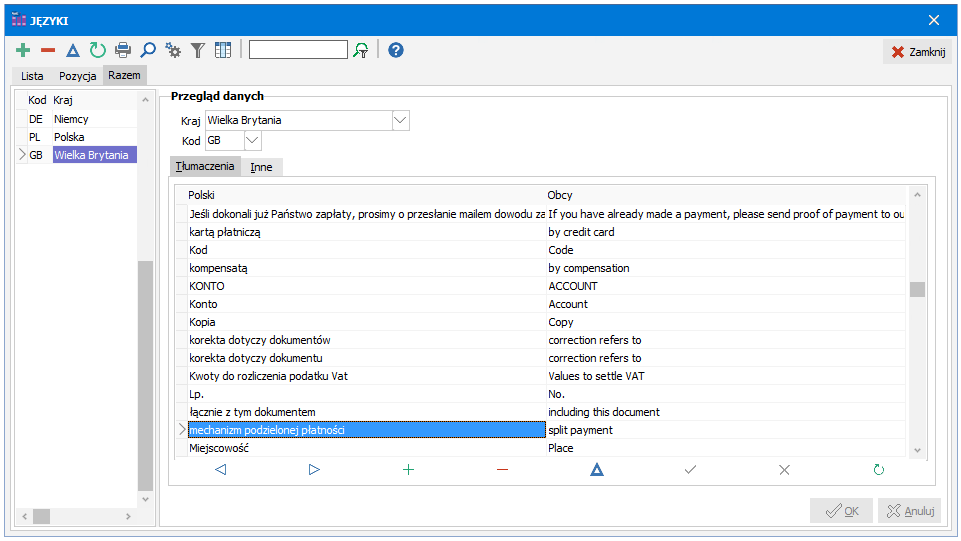961x541 pixels.
Task: Add new language with green plus icon
Action: [x=23, y=50]
